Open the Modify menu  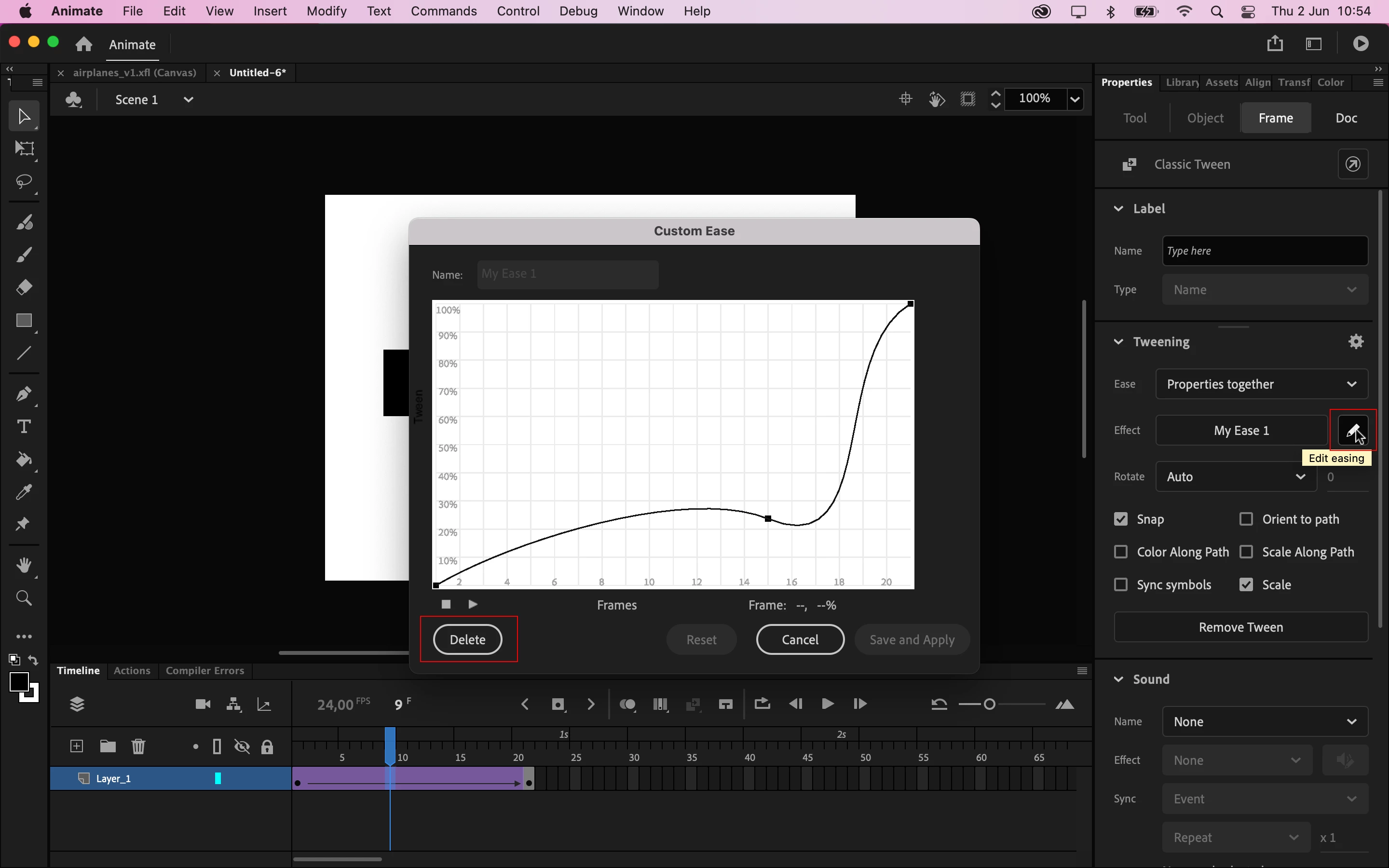pyautogui.click(x=326, y=11)
